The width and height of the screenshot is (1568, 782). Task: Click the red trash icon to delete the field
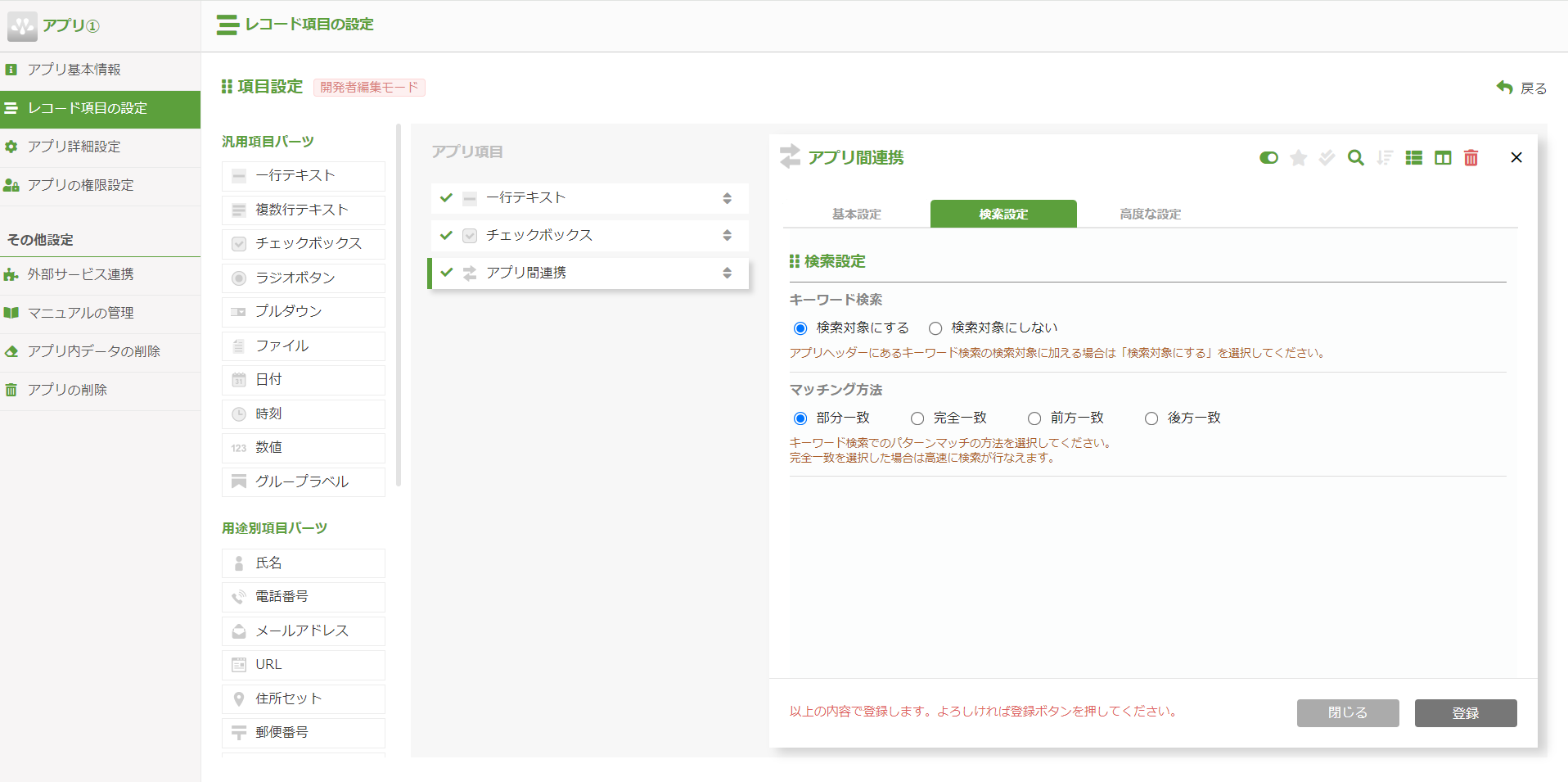1471,157
